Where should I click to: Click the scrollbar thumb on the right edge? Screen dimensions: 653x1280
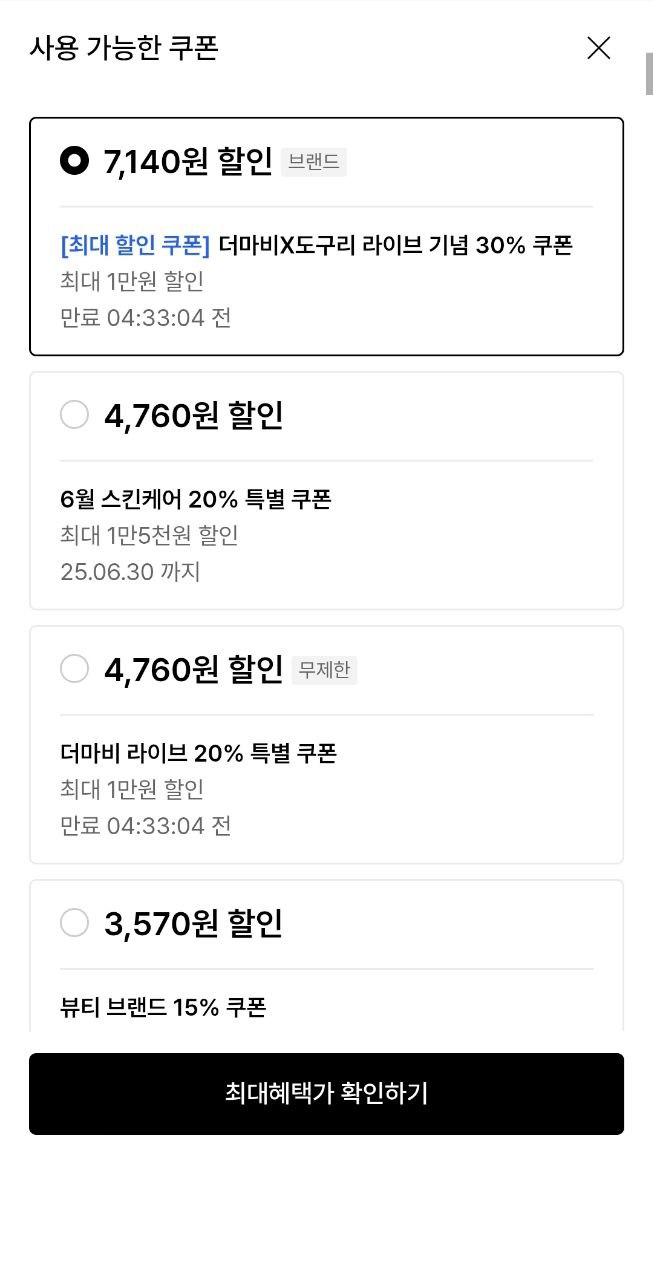[x=649, y=75]
